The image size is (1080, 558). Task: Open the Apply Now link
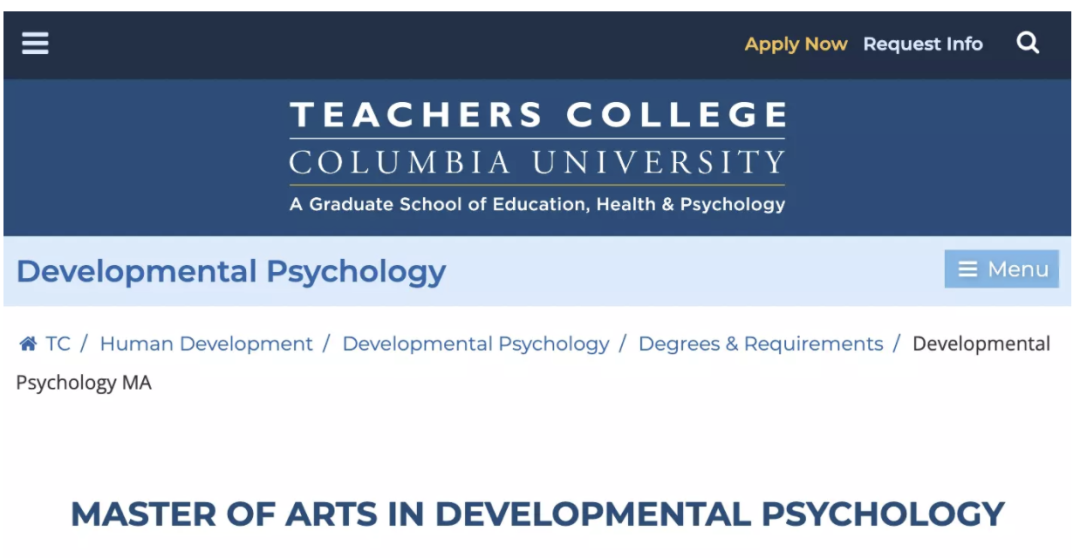[796, 44]
